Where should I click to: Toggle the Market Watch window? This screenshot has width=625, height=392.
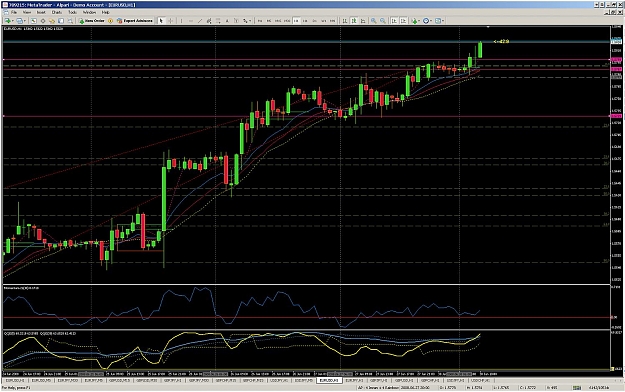coord(33,21)
